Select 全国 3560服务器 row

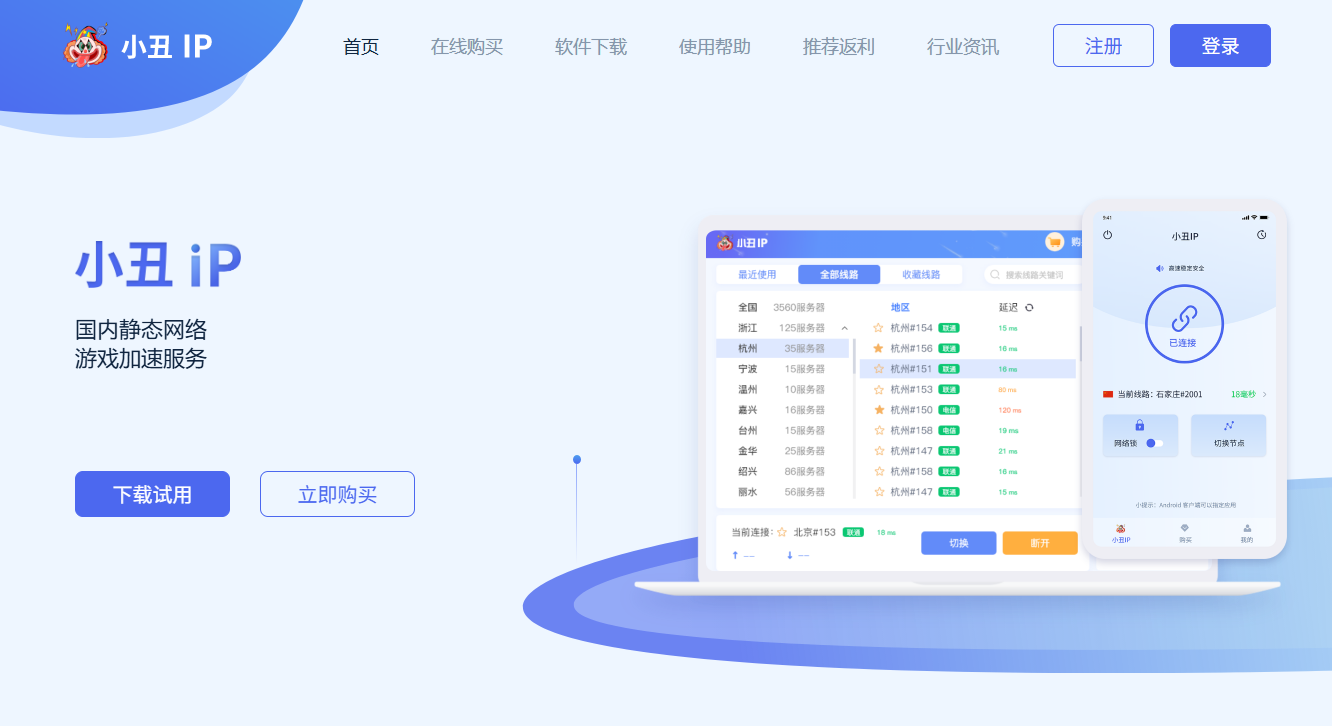pos(783,308)
